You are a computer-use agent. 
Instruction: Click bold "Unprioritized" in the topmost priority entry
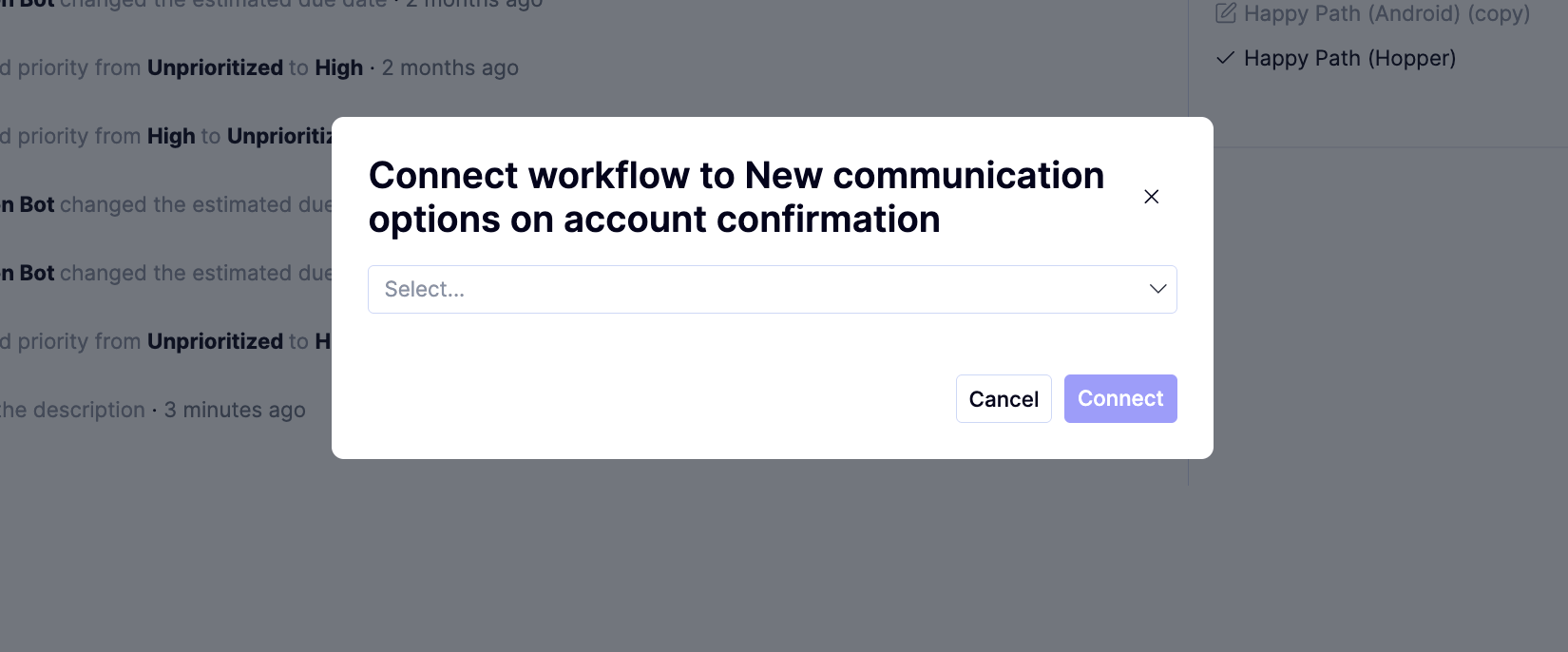click(215, 67)
